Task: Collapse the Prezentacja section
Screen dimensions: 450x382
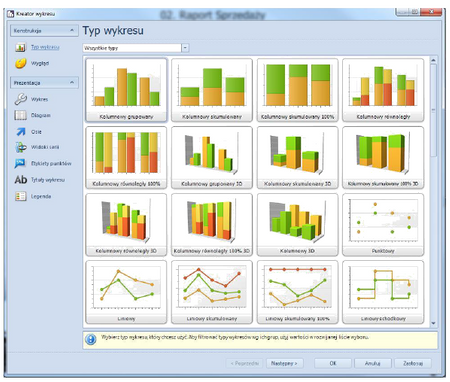Action: coord(72,82)
